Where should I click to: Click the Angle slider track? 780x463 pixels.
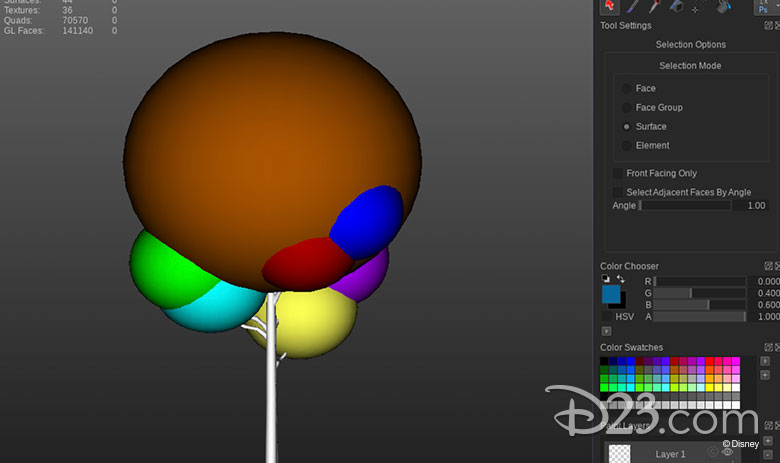coord(685,205)
